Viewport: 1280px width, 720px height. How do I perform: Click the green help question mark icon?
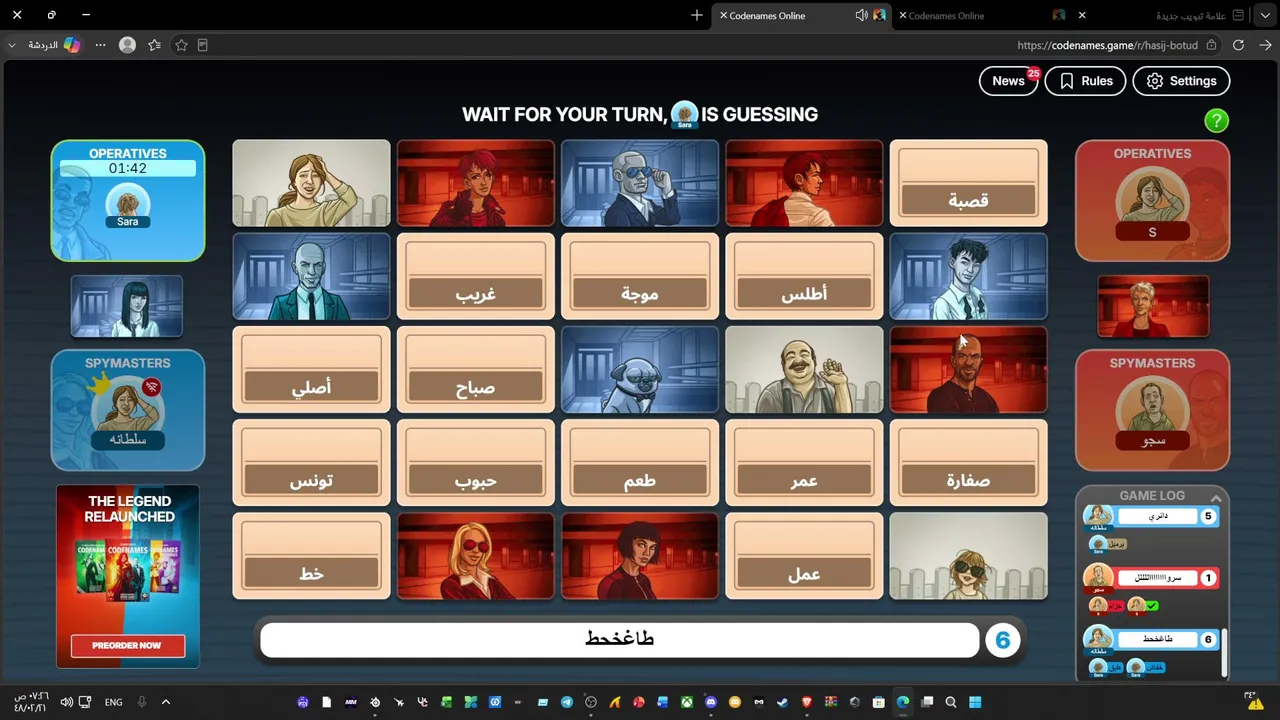(1216, 121)
